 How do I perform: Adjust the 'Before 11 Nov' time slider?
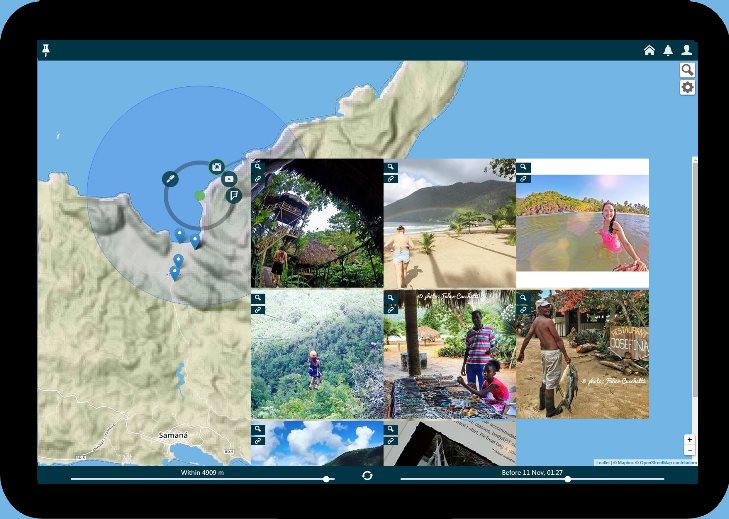click(570, 480)
